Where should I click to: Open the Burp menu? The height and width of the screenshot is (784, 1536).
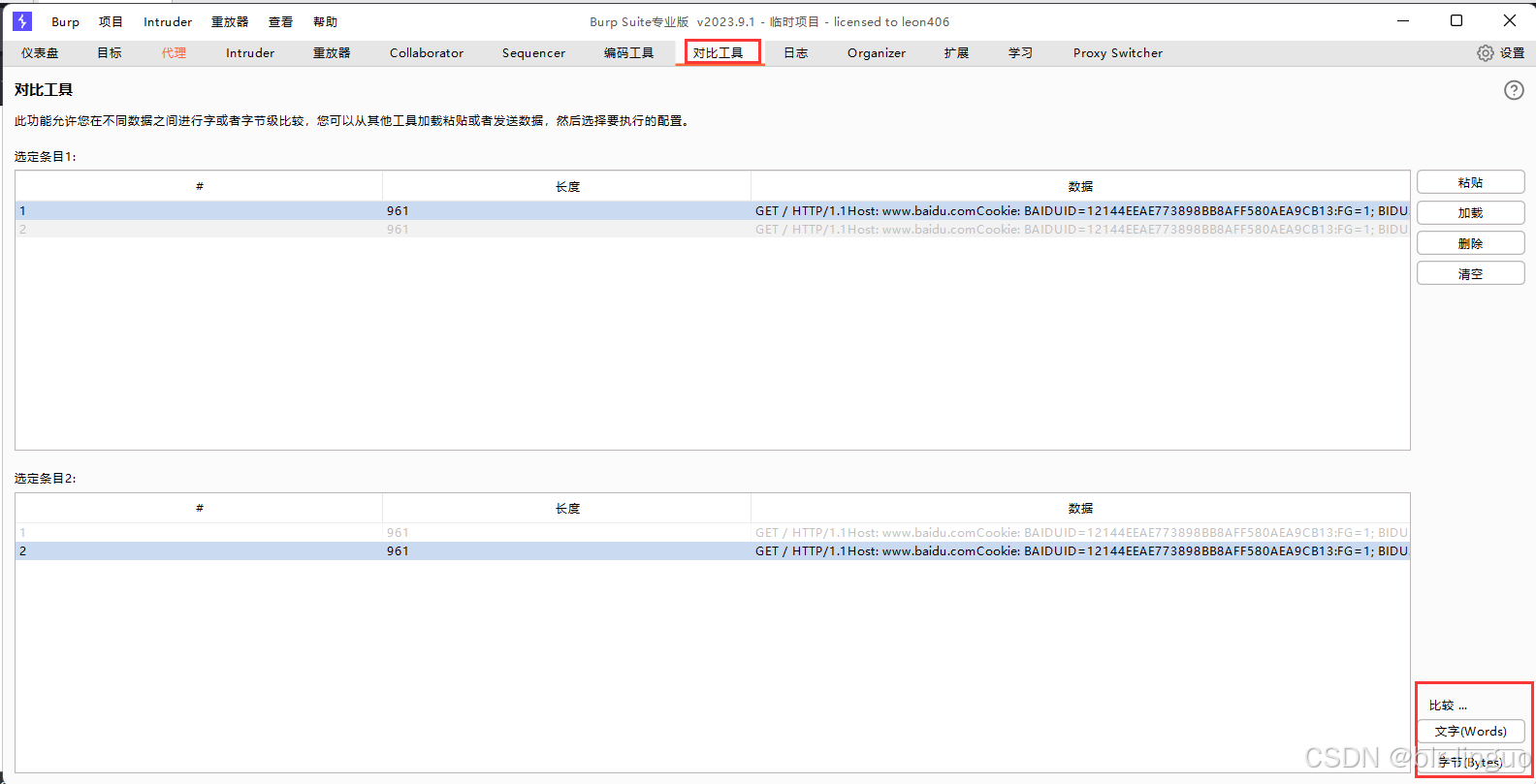coord(66,21)
